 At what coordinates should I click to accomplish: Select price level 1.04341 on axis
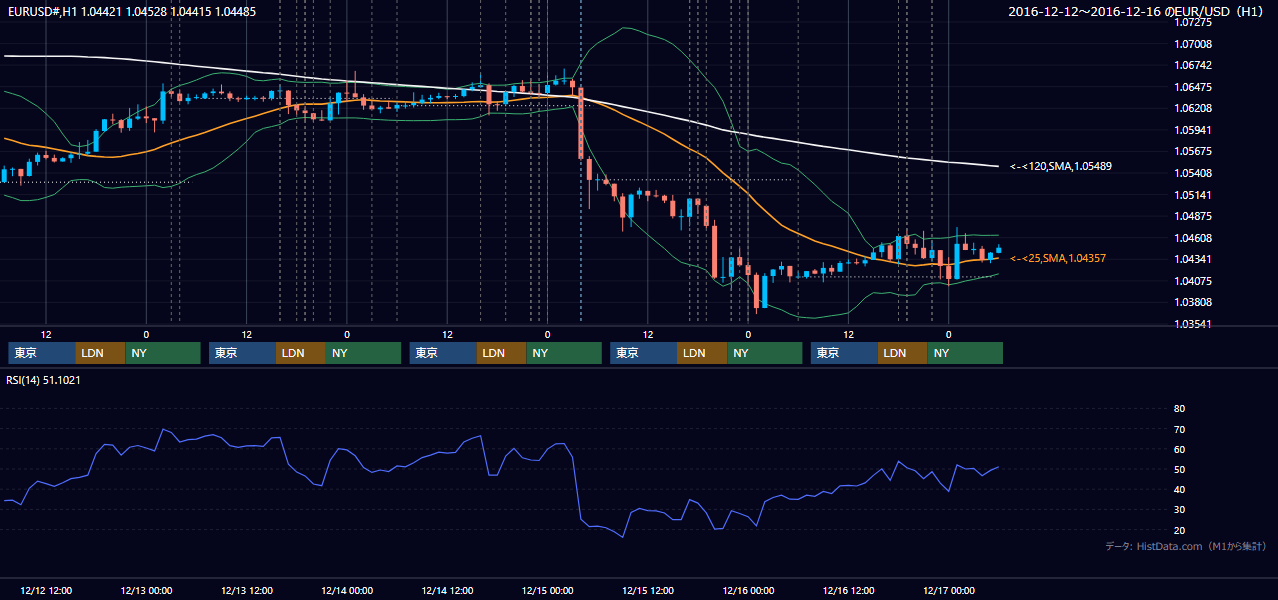coord(1194,259)
